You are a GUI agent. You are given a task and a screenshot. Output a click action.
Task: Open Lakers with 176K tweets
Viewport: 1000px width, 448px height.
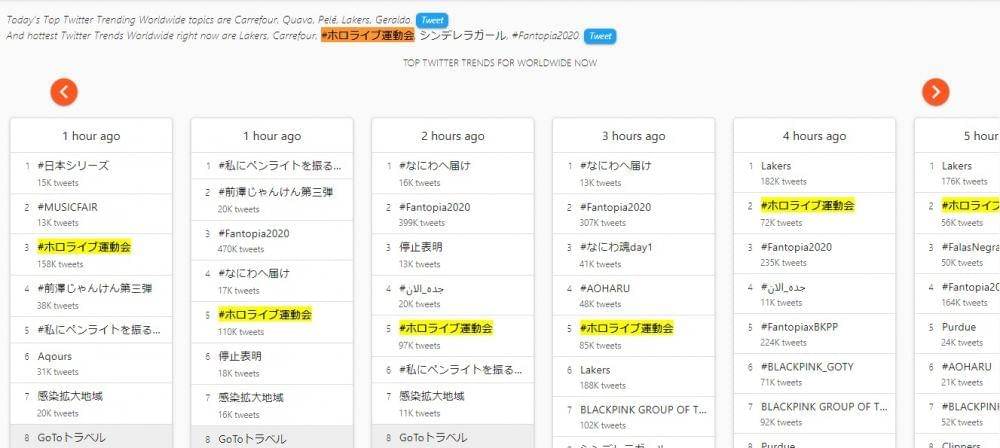(x=957, y=166)
